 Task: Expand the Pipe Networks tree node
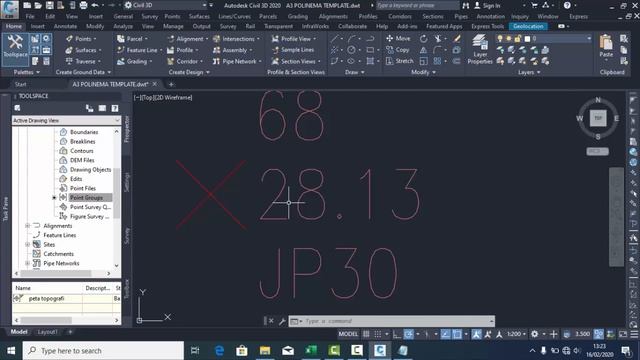(27, 263)
